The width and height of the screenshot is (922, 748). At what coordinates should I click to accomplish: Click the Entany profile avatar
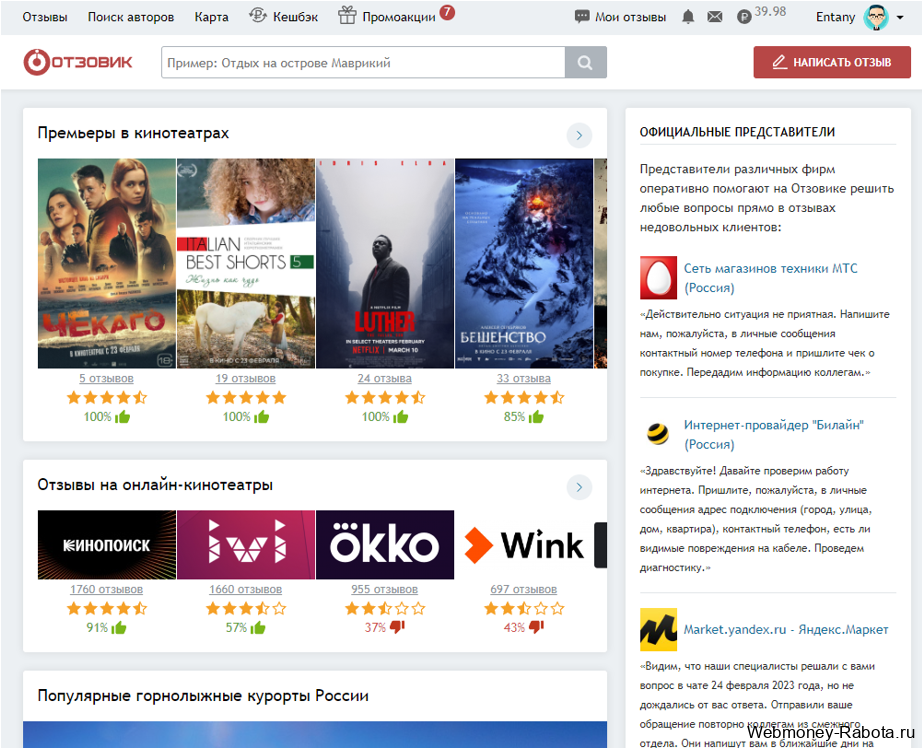tap(876, 17)
